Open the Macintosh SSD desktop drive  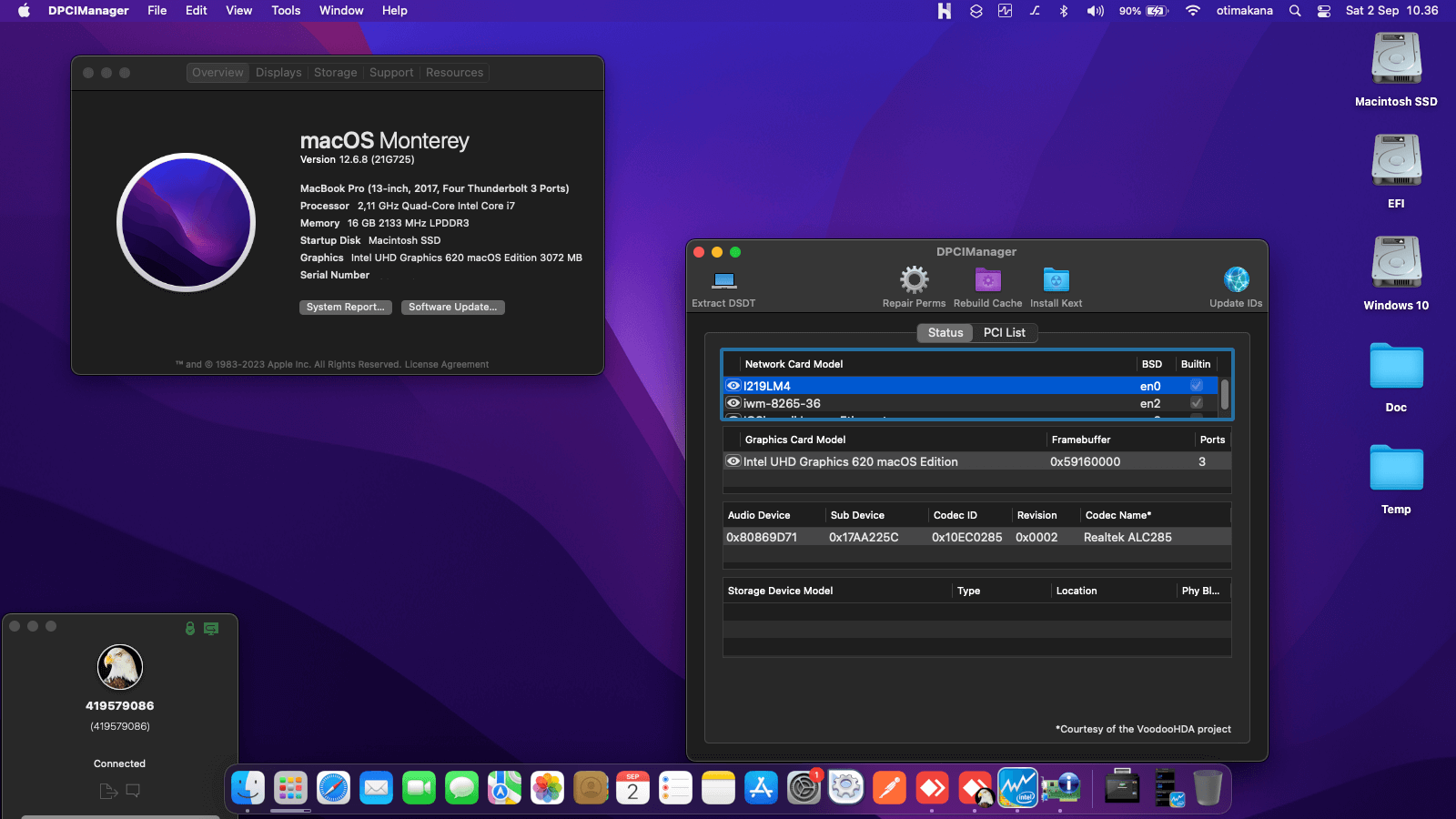coord(1396,59)
